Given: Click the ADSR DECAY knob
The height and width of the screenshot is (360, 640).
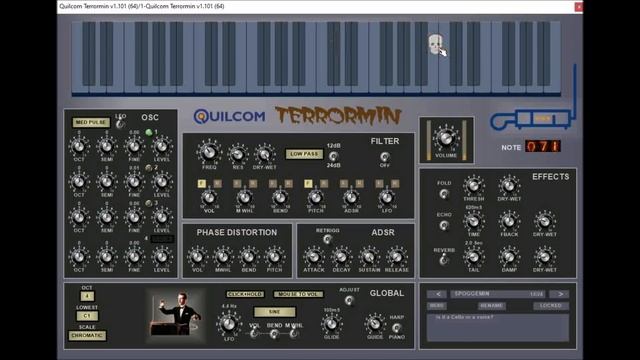Looking at the screenshot, I should tap(341, 257).
